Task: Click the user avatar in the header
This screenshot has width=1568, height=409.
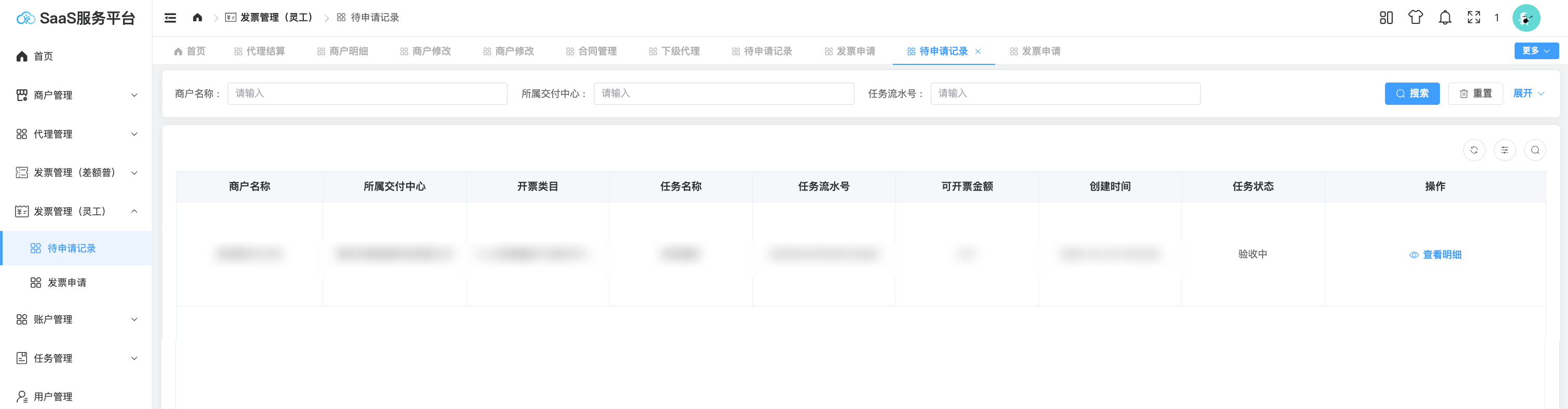Action: pyautogui.click(x=1525, y=18)
